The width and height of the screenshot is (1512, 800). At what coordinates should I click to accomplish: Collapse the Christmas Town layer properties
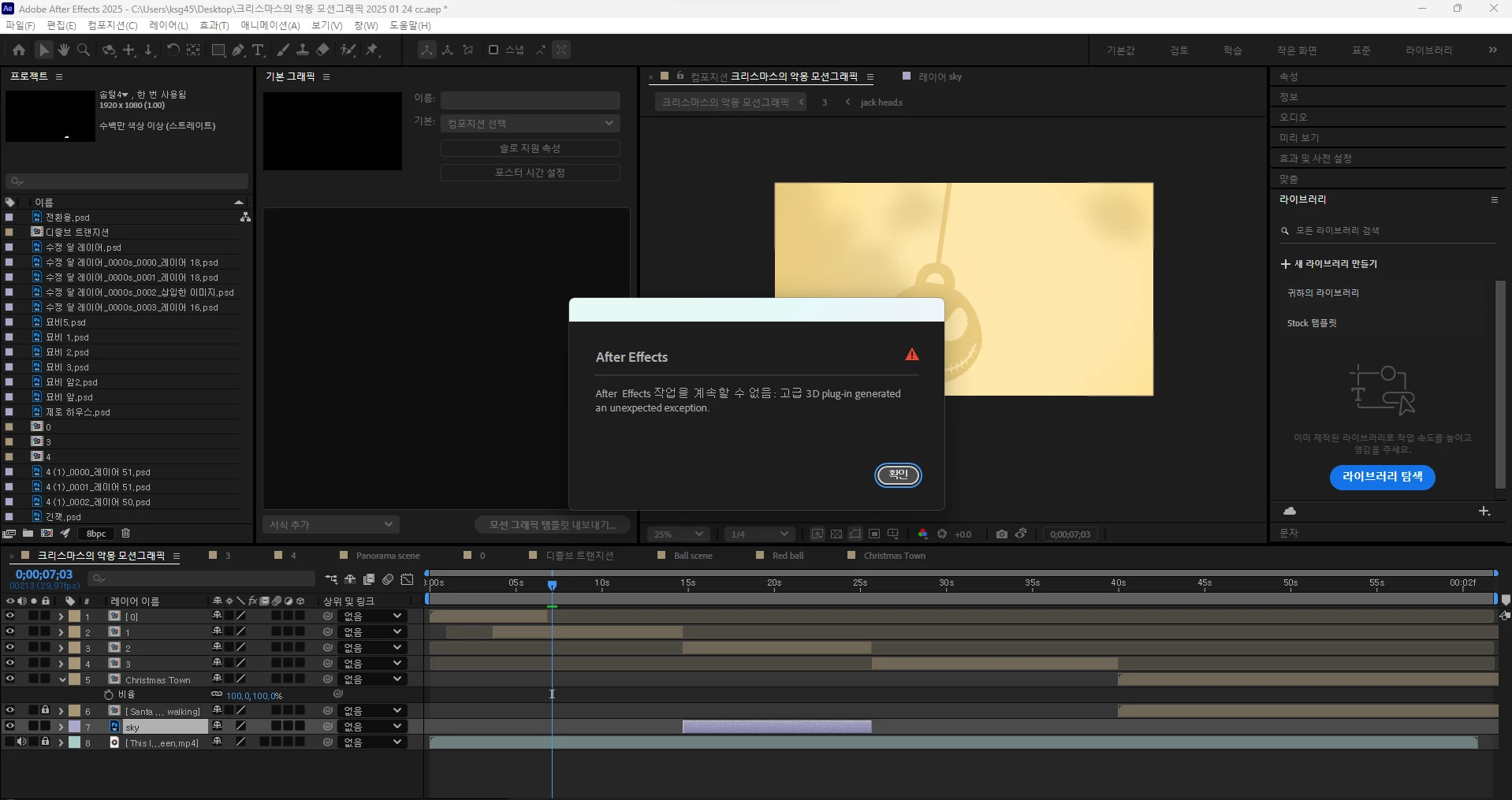[61, 679]
